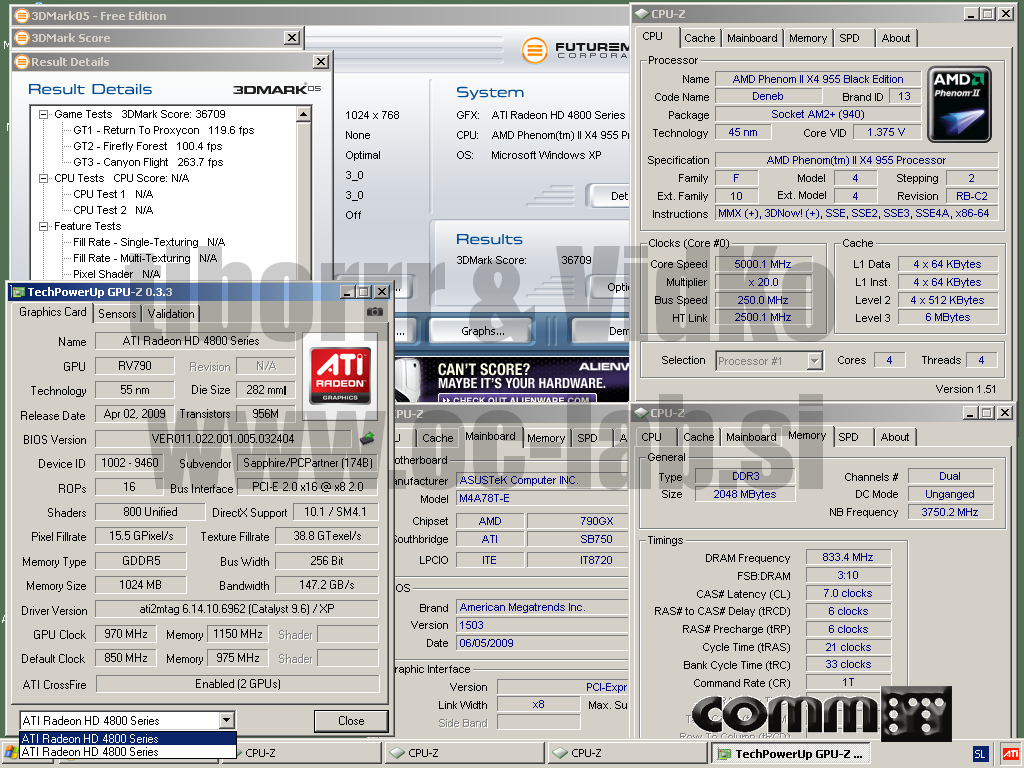Open Cache tab in Mainboard CPU-Z window

point(437,438)
